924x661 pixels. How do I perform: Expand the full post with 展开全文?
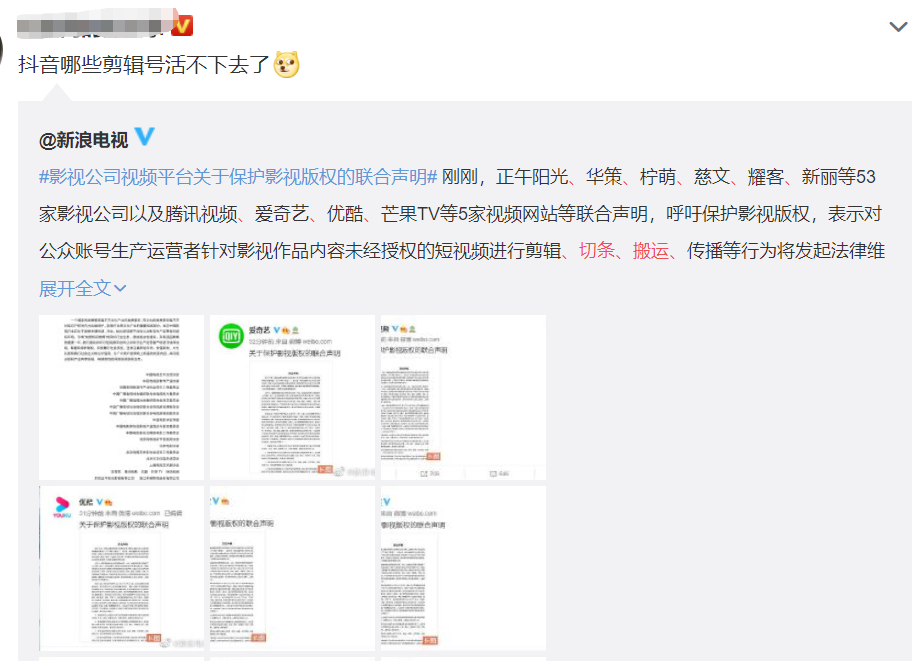(82, 289)
